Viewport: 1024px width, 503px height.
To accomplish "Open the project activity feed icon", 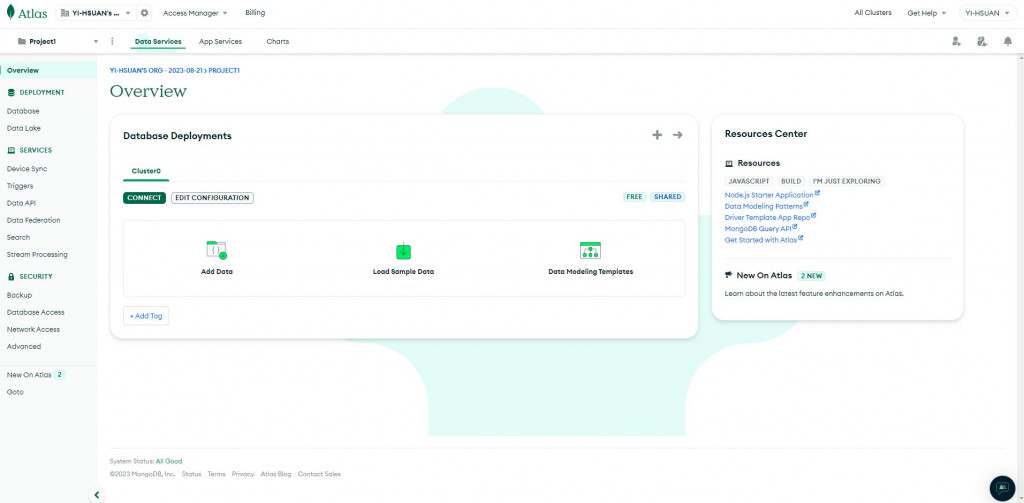I will 982,41.
